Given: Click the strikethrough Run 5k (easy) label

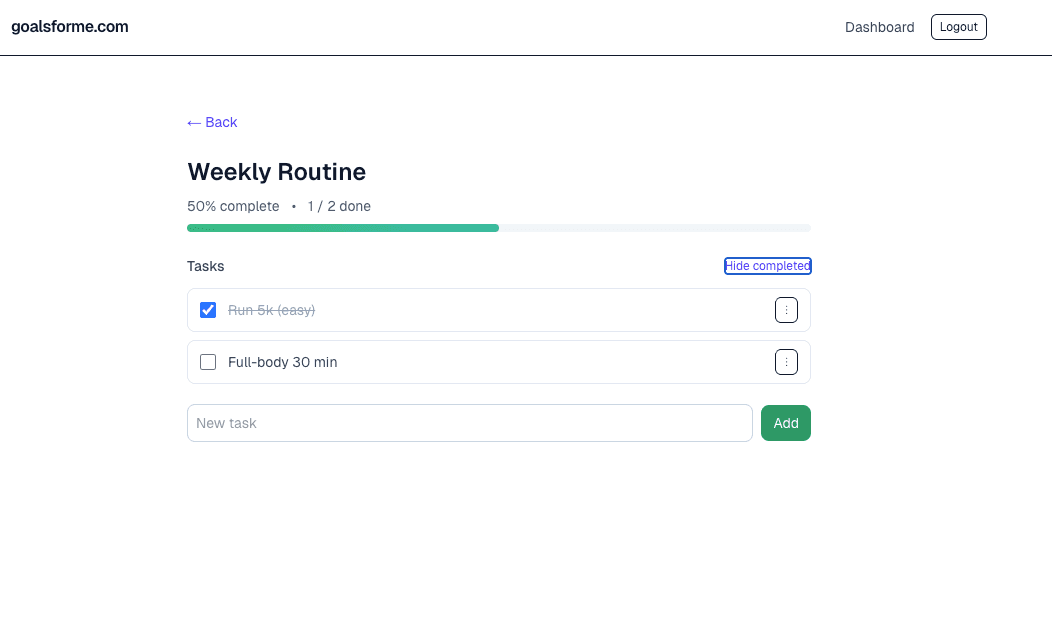Looking at the screenshot, I should (x=271, y=310).
